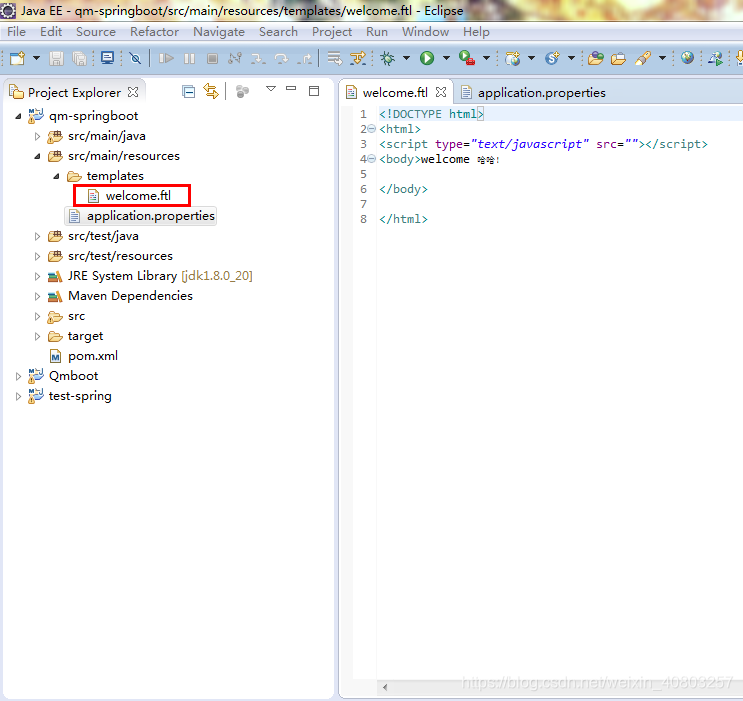Click the New Server wizard icon

[x=513, y=58]
